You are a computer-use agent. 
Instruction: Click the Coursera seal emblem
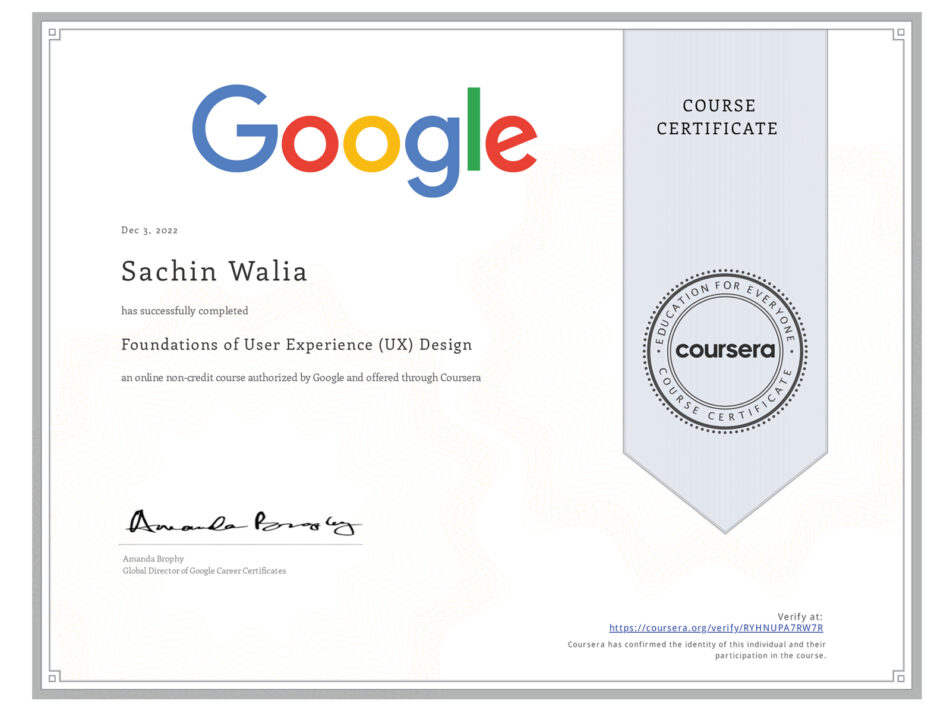pos(725,351)
